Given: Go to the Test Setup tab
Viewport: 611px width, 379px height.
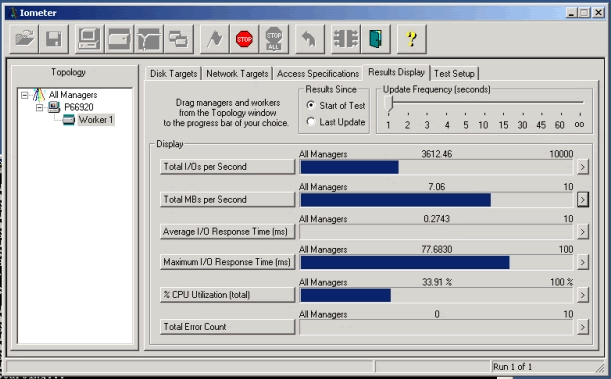Looking at the screenshot, I should 454,74.
